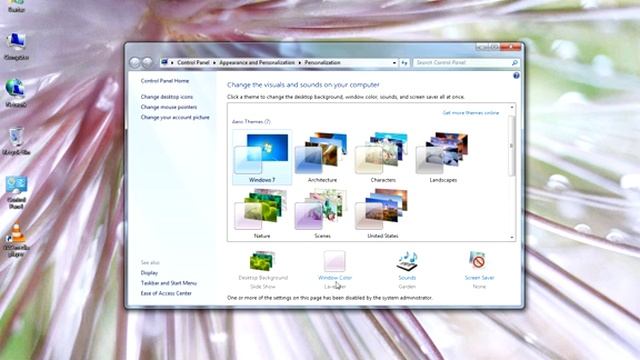Click the theme list scroll down arrow
Screen dimensions: 640x360
pos(512,237)
